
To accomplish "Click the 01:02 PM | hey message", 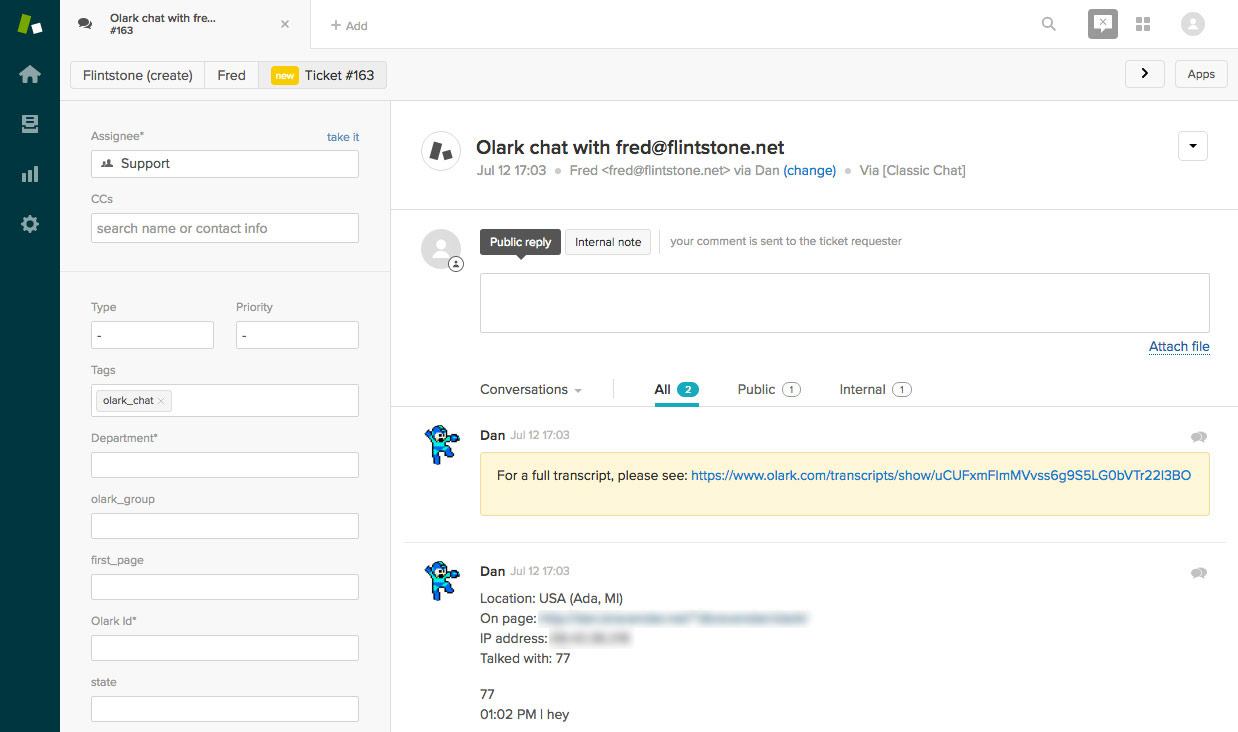I will coord(524,714).
